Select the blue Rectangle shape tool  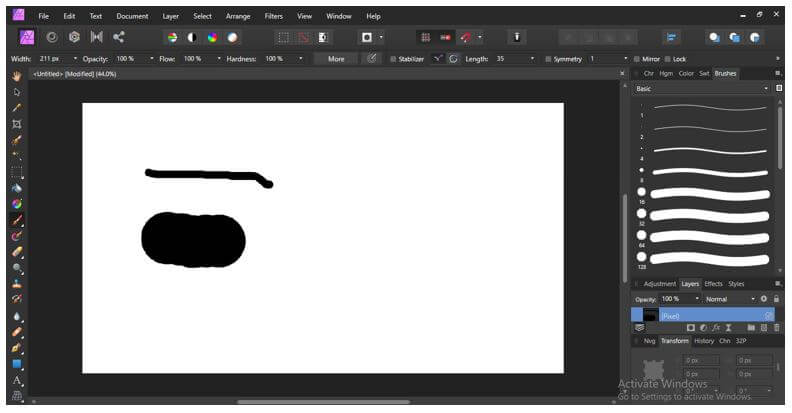(17, 364)
